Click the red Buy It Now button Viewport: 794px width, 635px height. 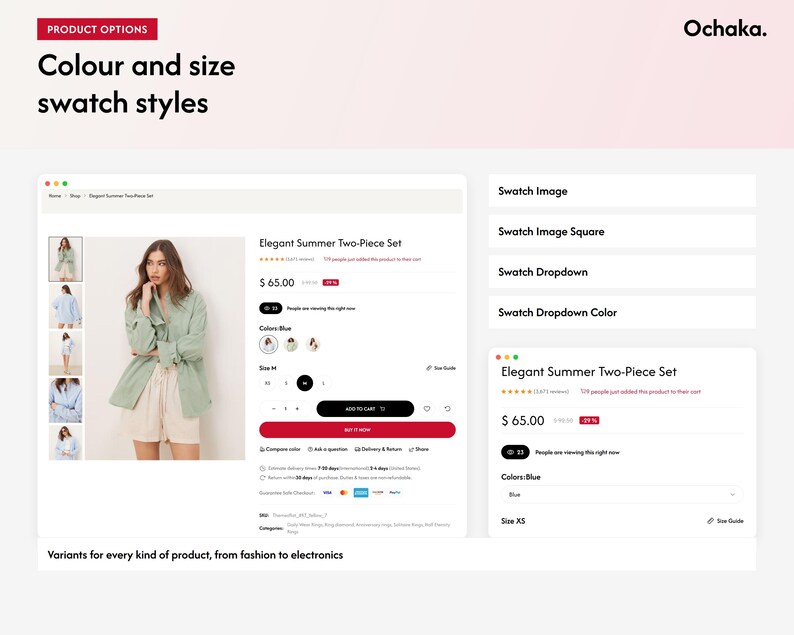358,430
